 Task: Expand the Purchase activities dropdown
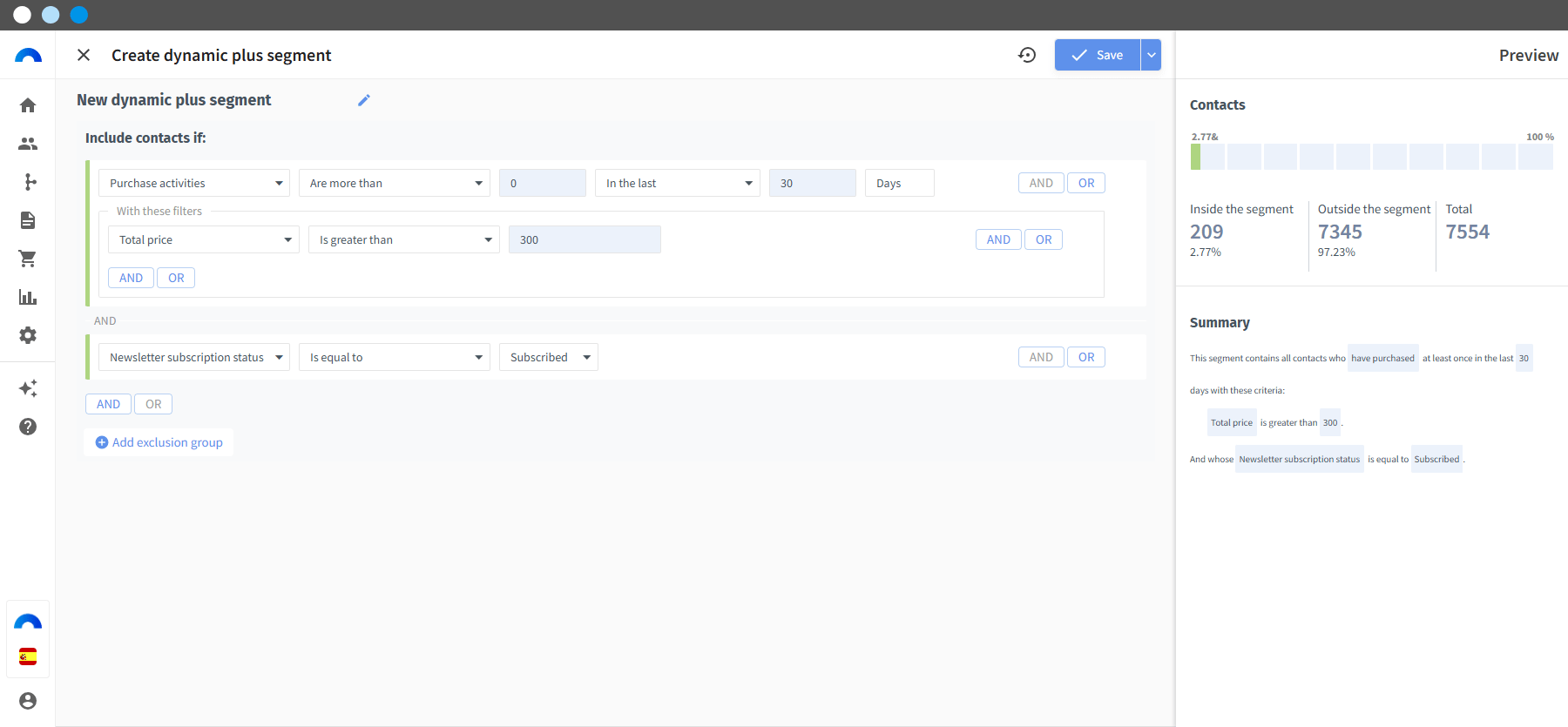(x=194, y=183)
